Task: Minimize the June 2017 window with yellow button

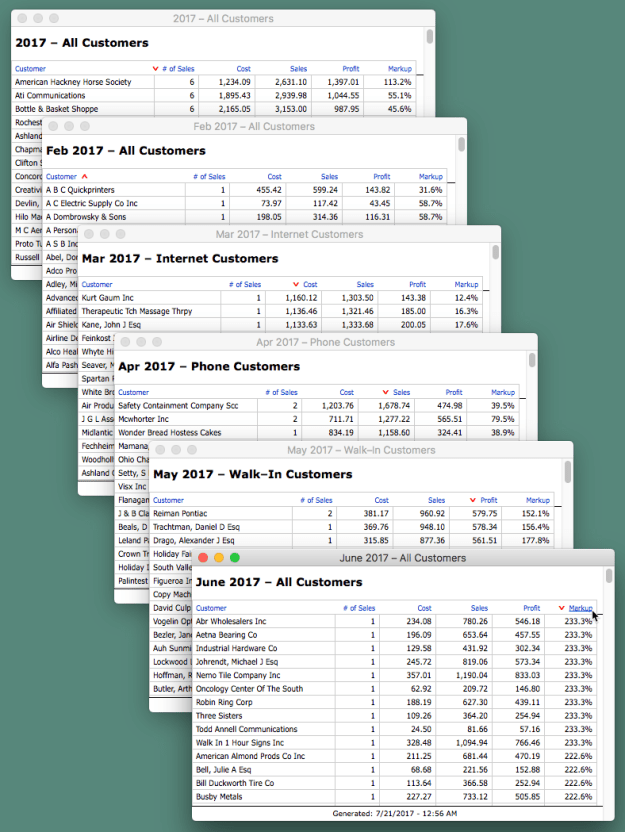Action: [x=219, y=558]
